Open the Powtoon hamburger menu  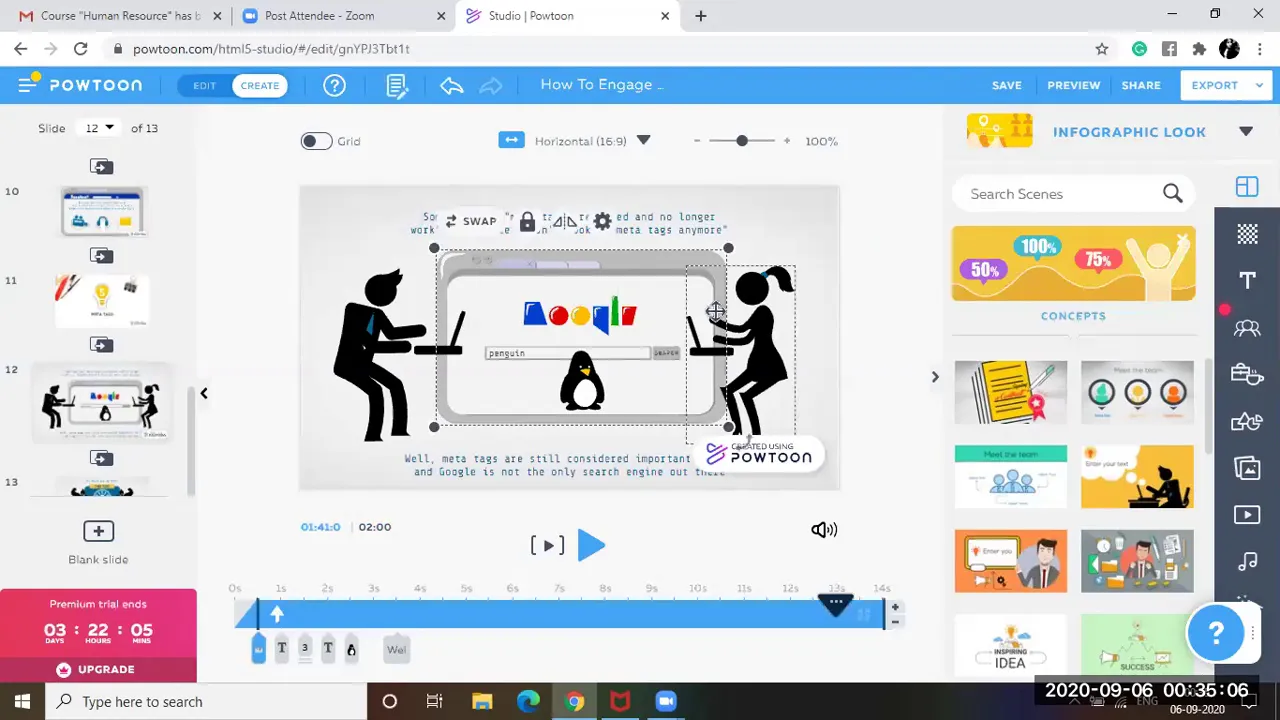pyautogui.click(x=27, y=85)
